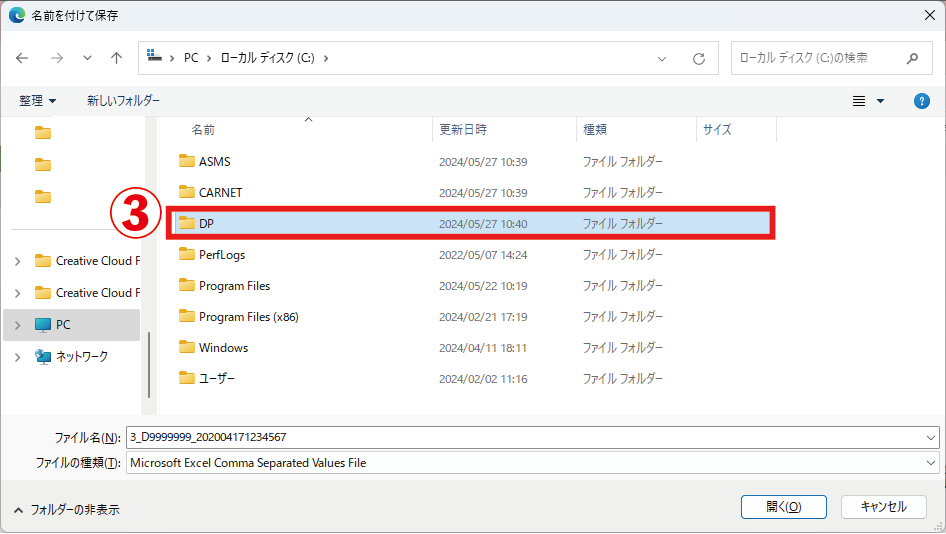This screenshot has width=946, height=534.
Task: Go up one folder level
Action: pos(116,58)
